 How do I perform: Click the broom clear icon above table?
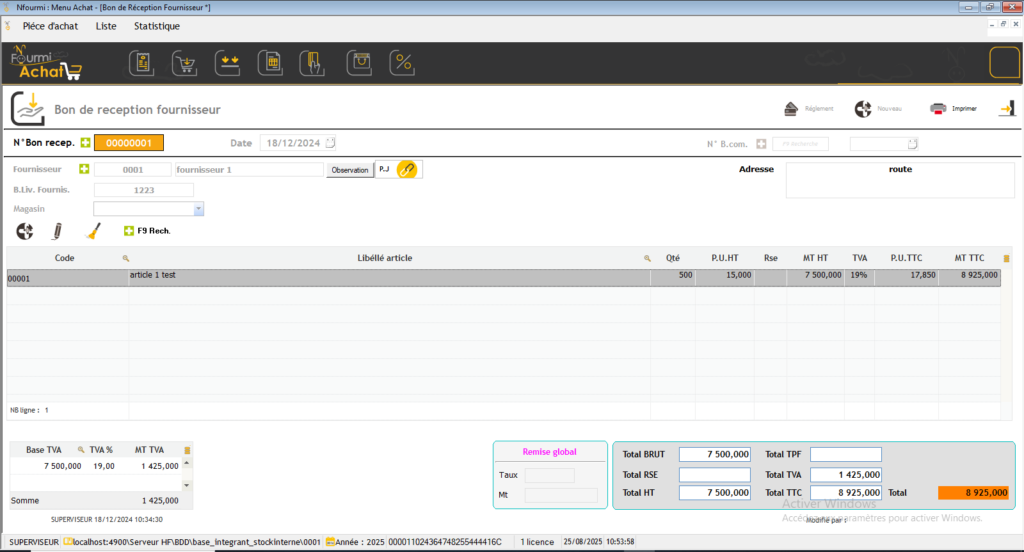point(91,231)
